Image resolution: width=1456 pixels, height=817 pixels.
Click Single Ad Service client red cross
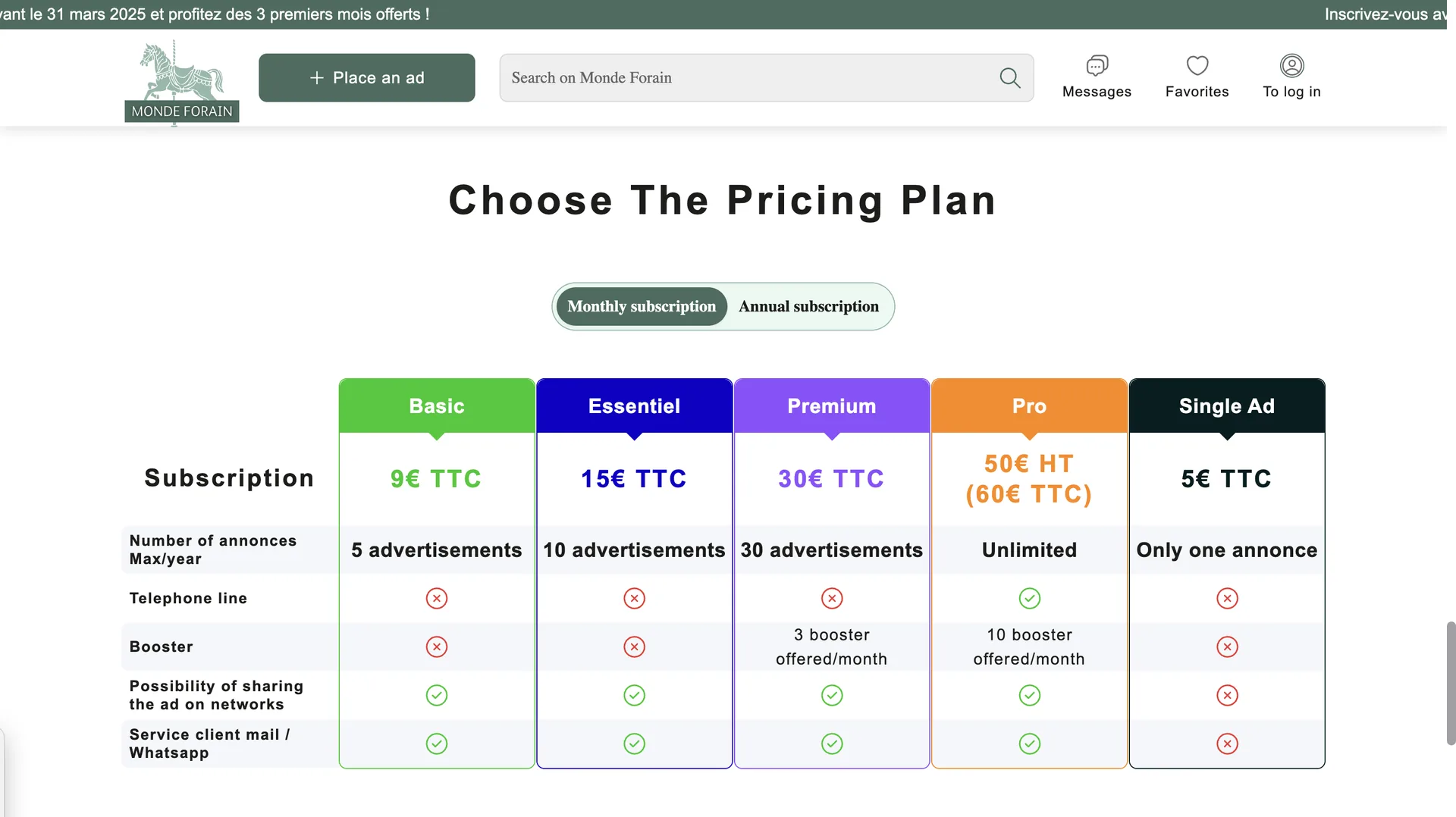click(x=1227, y=743)
